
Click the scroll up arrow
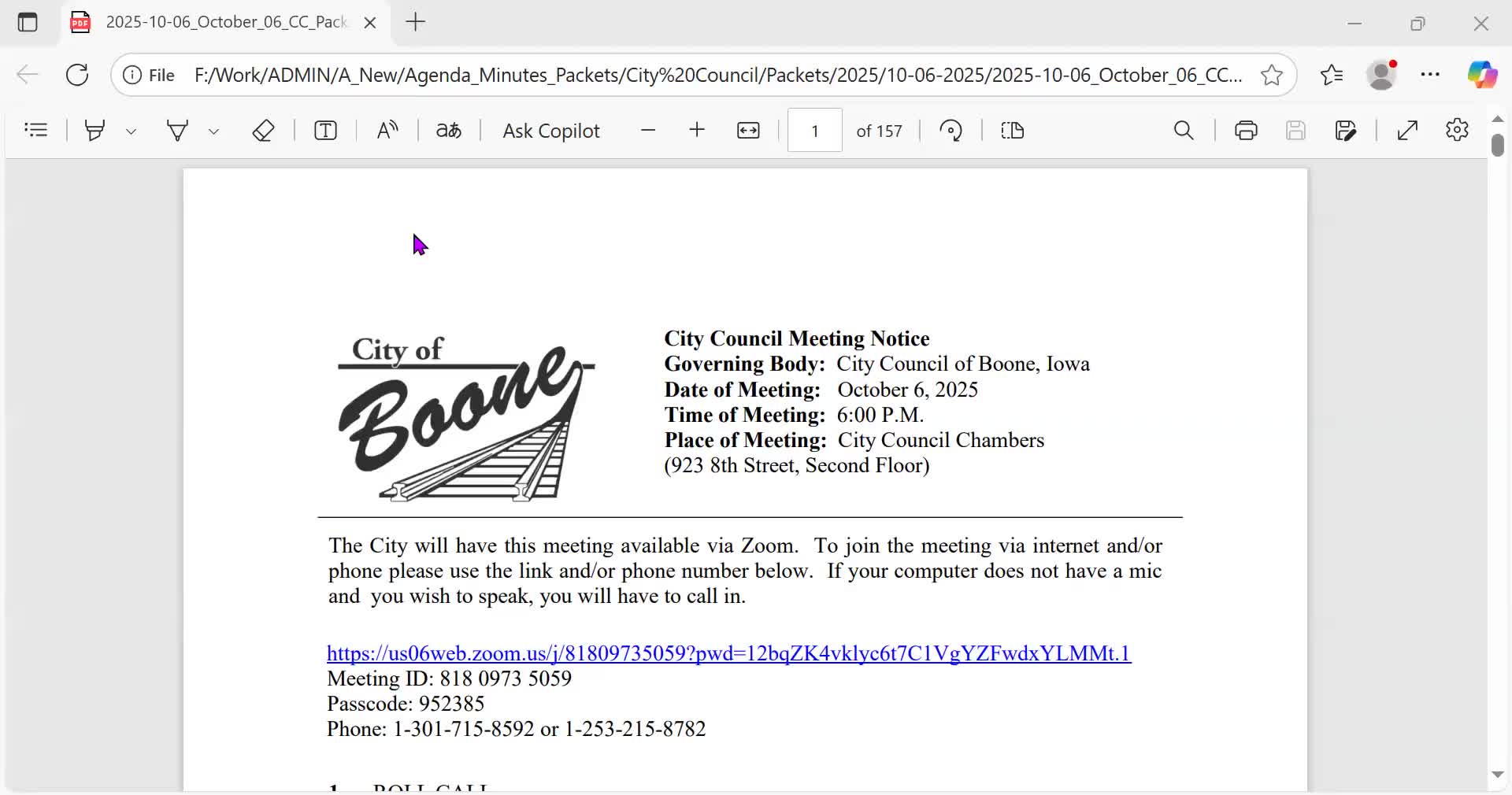(1498, 119)
